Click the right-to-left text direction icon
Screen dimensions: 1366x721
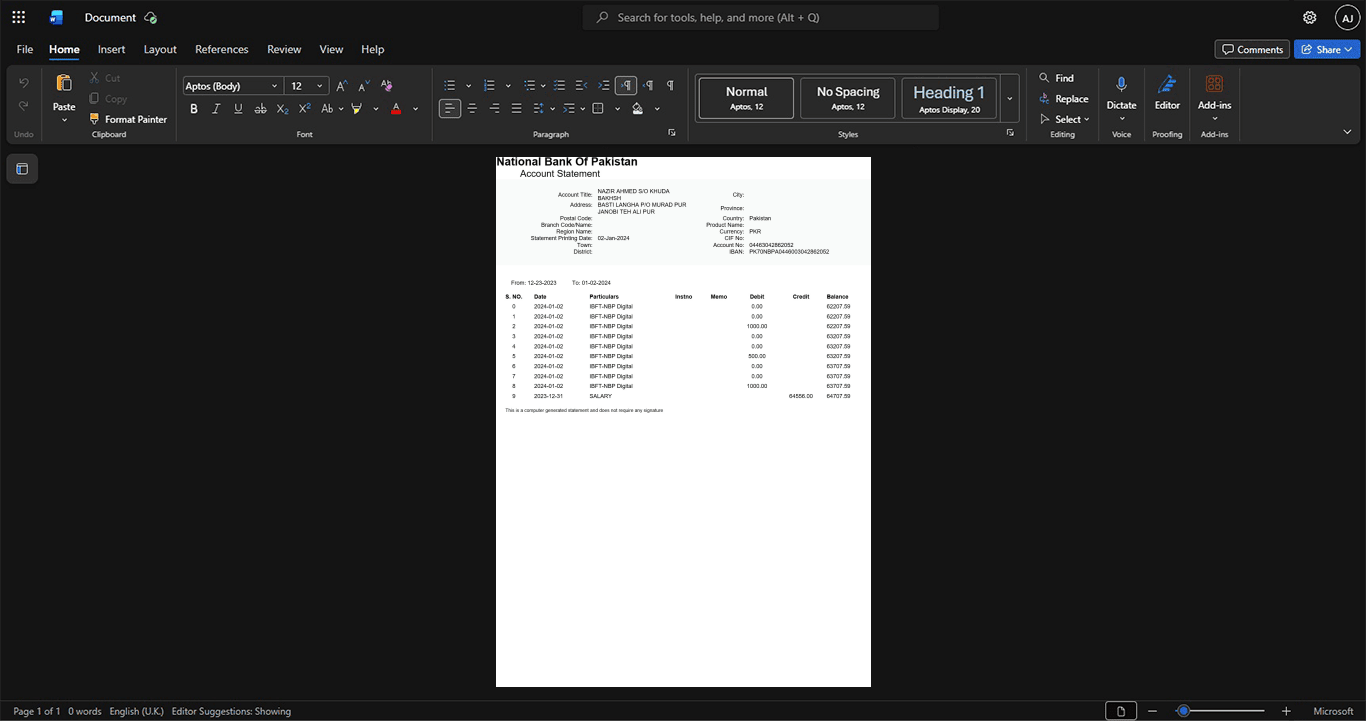click(x=648, y=86)
